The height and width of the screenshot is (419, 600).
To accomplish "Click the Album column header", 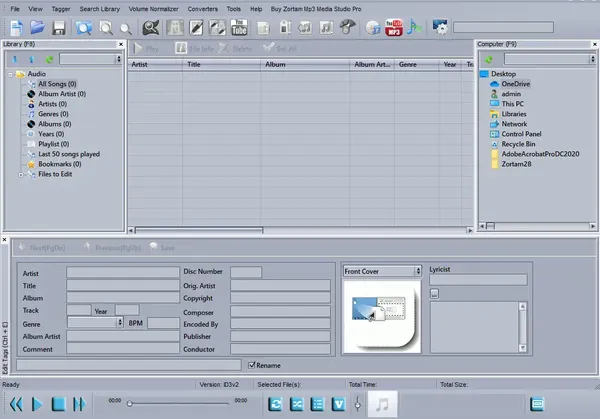I will coord(305,64).
